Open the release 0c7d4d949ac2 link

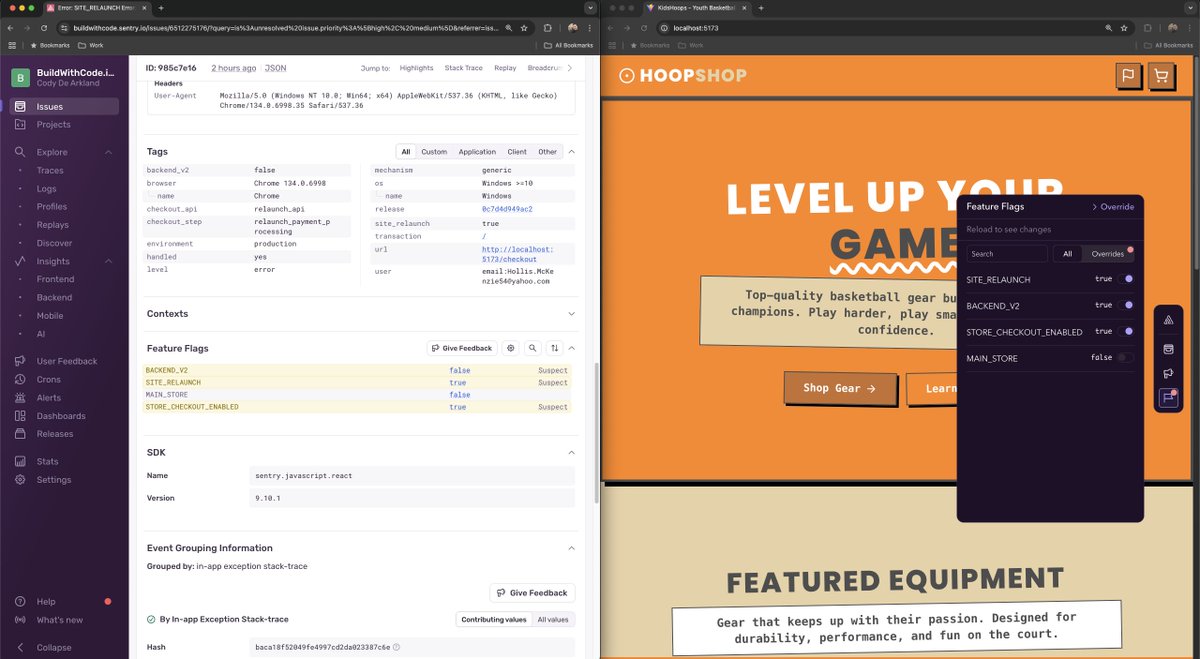[507, 209]
